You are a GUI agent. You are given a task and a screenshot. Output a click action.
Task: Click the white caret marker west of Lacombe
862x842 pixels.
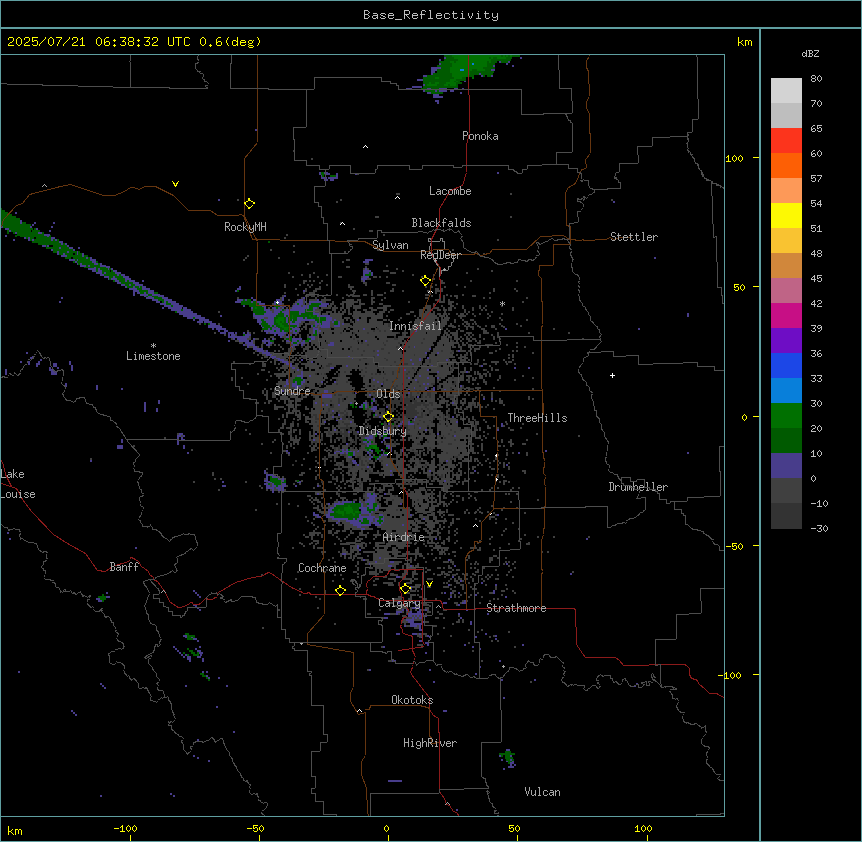(x=397, y=197)
